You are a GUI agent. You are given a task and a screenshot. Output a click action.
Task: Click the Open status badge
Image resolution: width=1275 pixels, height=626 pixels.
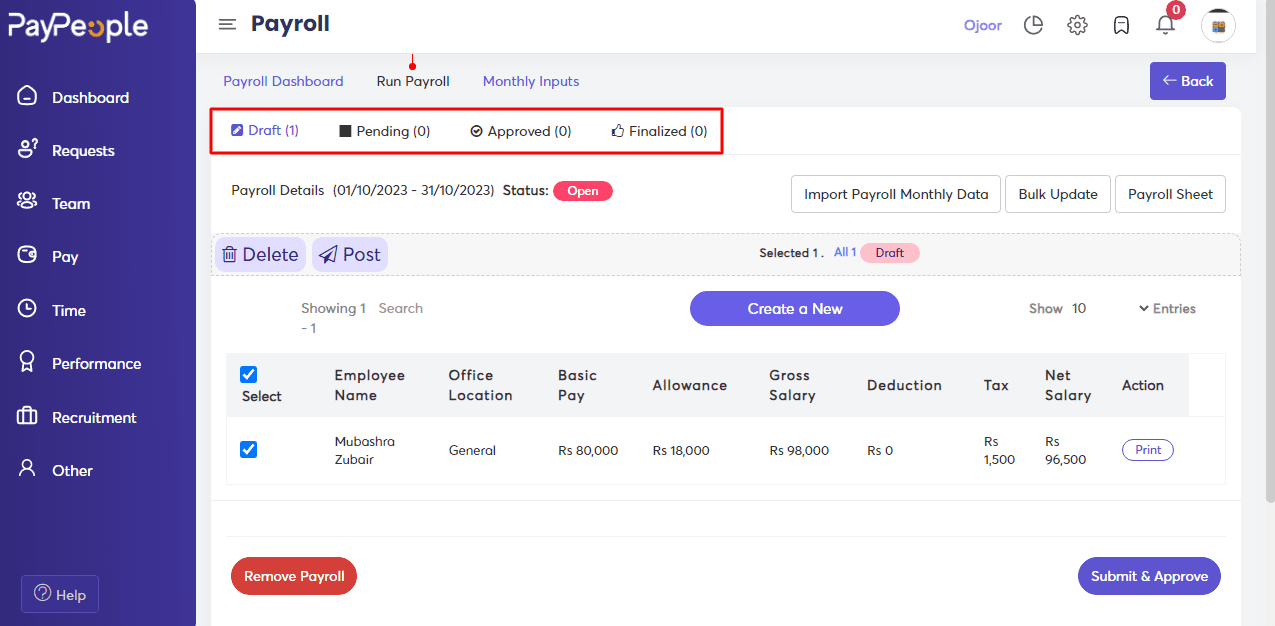coord(583,190)
